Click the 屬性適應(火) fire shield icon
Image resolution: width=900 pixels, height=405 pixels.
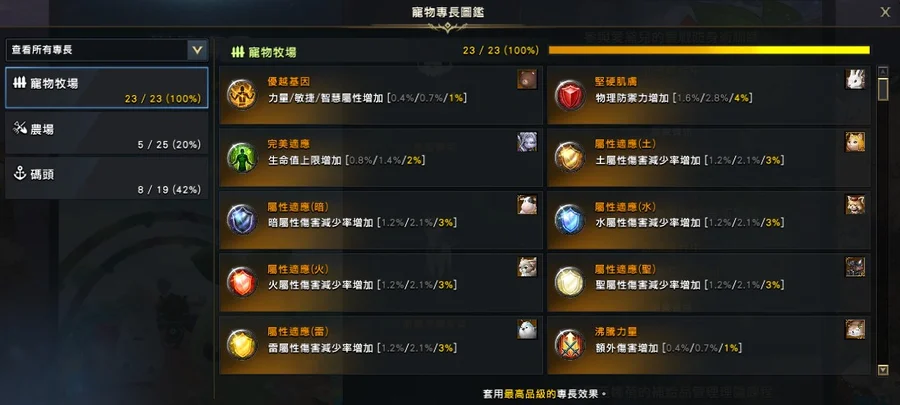[241, 282]
